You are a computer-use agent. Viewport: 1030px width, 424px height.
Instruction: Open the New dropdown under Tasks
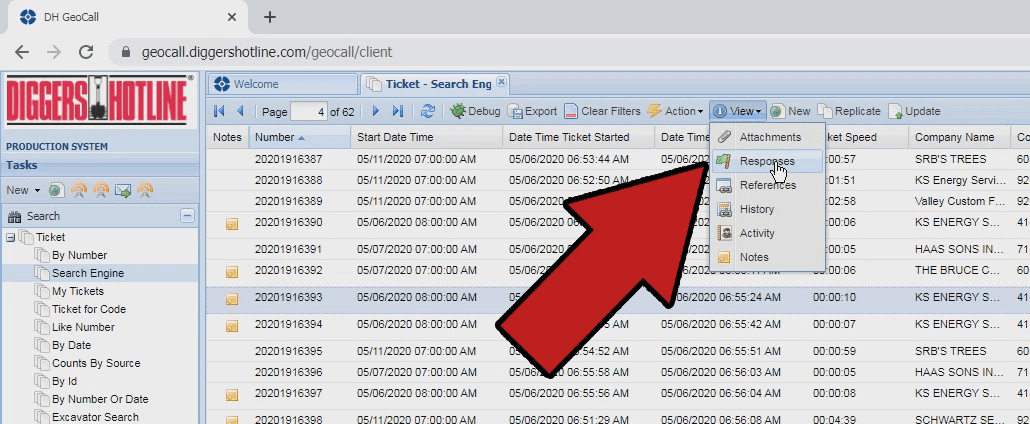23,190
